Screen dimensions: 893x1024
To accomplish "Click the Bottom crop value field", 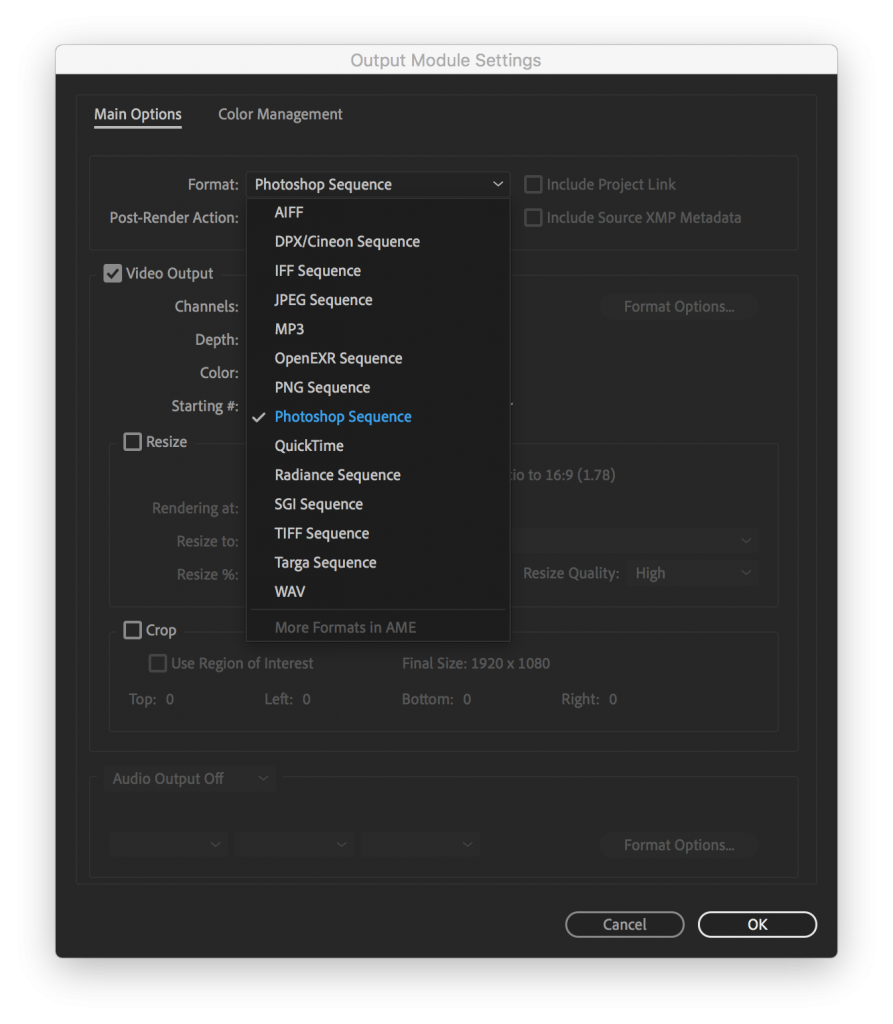I will [467, 699].
